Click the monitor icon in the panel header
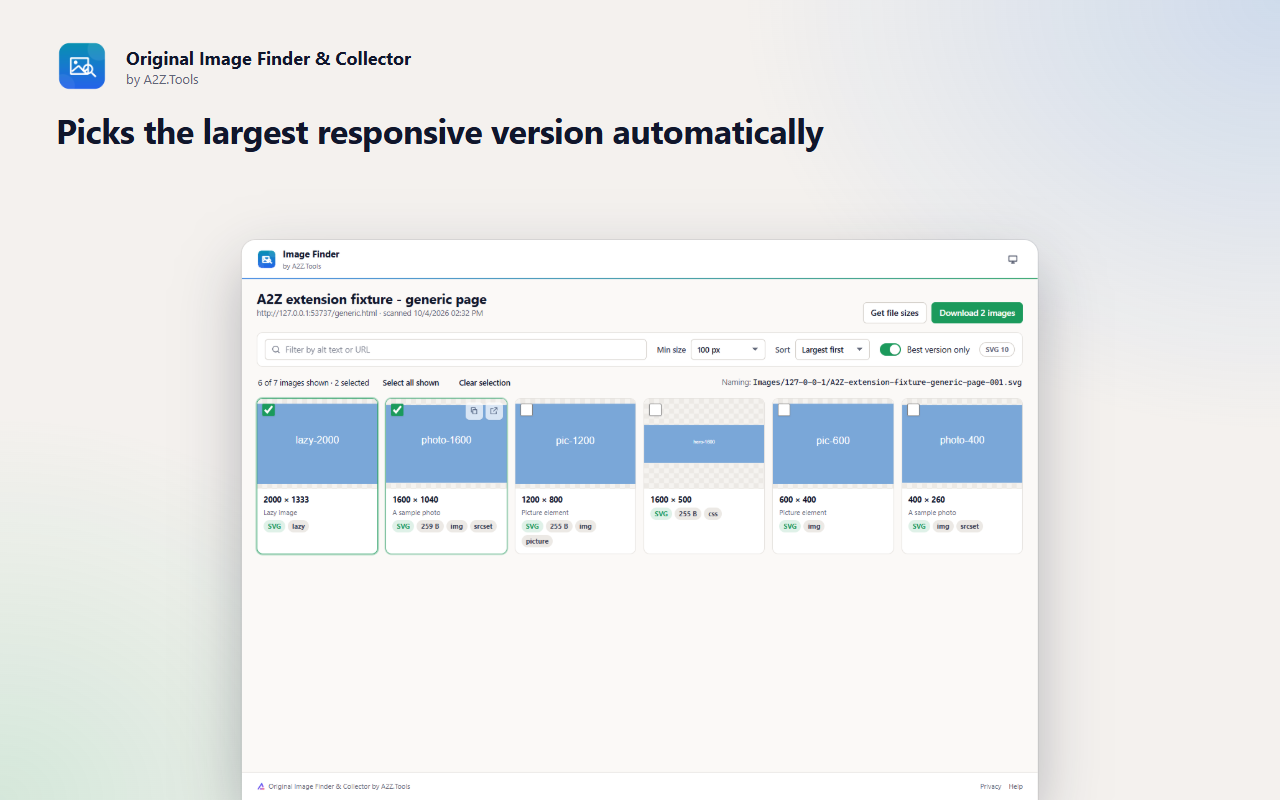This screenshot has width=1280, height=800. (1012, 259)
